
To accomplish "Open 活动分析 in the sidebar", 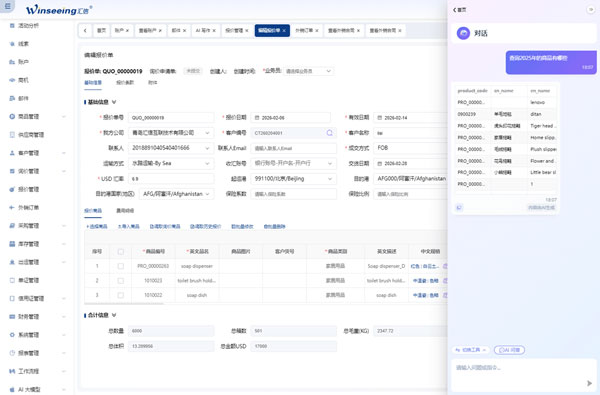I will [28, 26].
